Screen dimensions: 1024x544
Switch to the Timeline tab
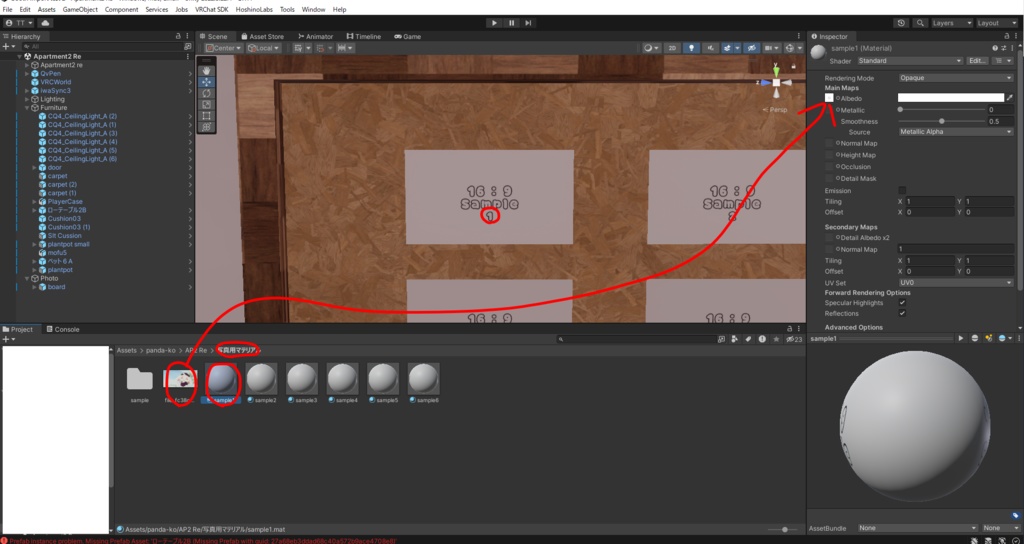click(x=363, y=37)
